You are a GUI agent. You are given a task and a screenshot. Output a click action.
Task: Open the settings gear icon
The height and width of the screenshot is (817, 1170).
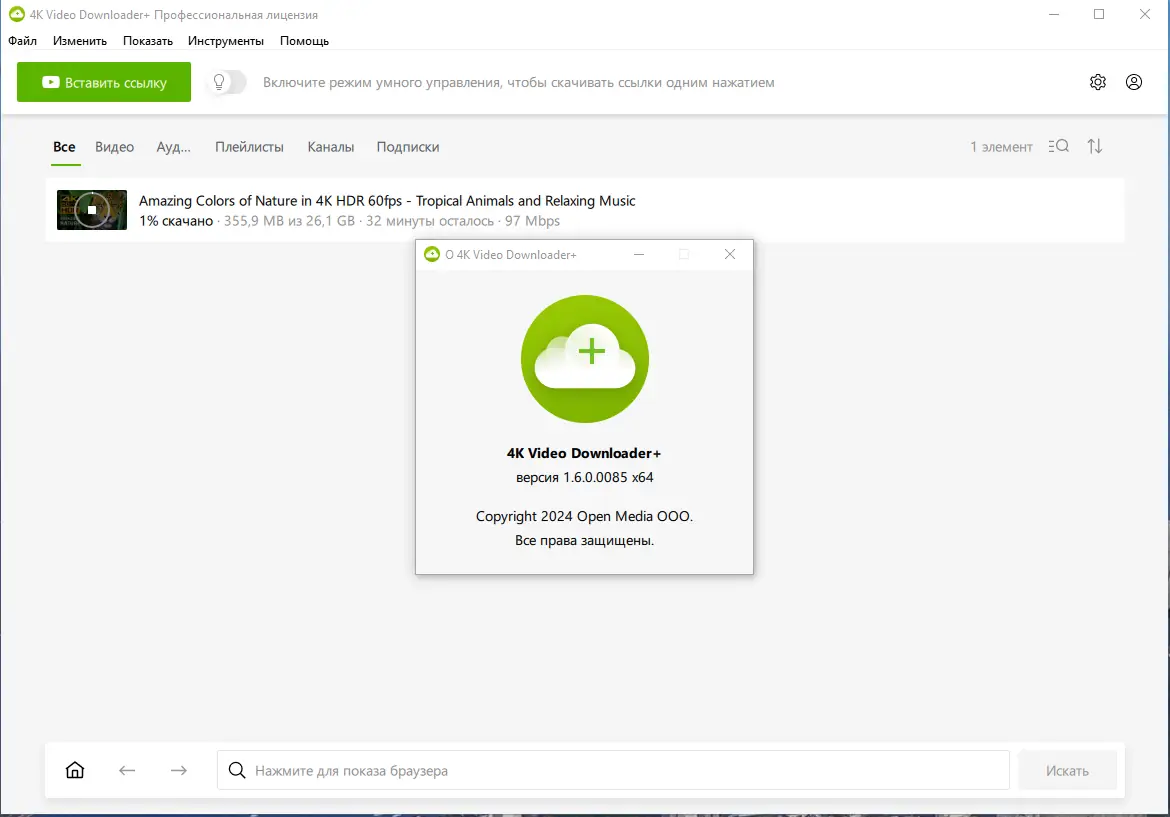[1098, 82]
